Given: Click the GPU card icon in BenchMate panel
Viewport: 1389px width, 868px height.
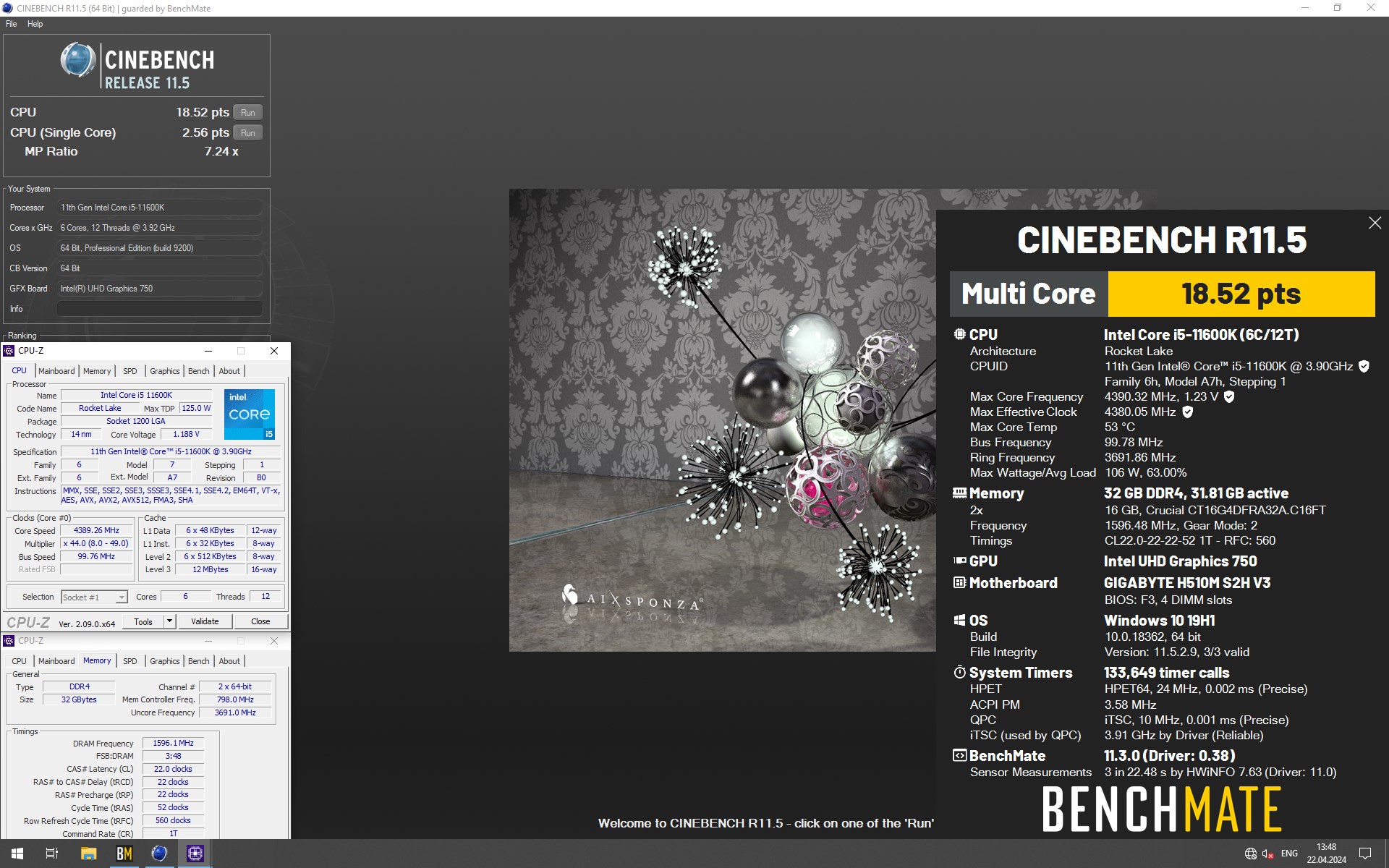Looking at the screenshot, I should coord(959,561).
